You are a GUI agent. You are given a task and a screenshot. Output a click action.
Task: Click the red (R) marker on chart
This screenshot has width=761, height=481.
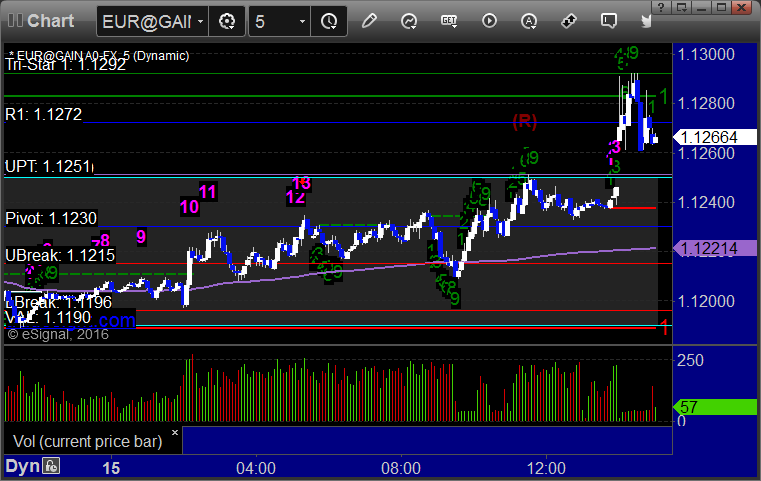pyautogui.click(x=525, y=121)
